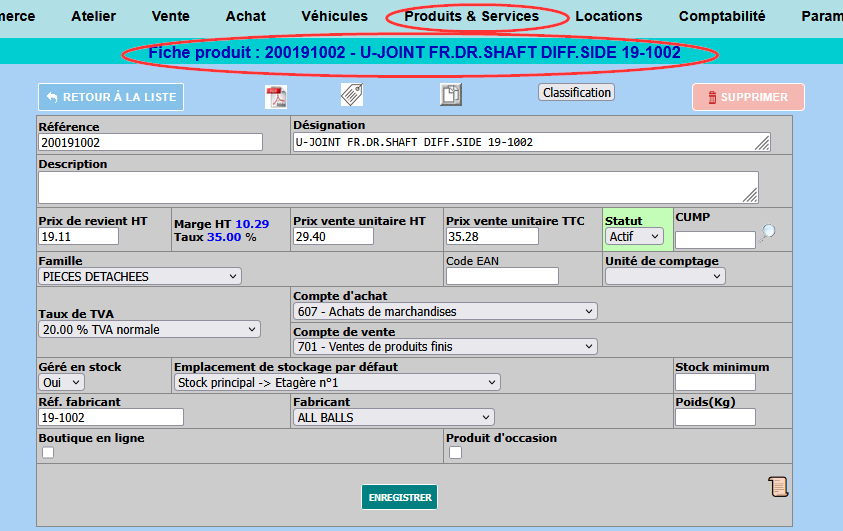This screenshot has height=531, width=843.
Task: Open the Atelier menu
Action: coord(94,16)
